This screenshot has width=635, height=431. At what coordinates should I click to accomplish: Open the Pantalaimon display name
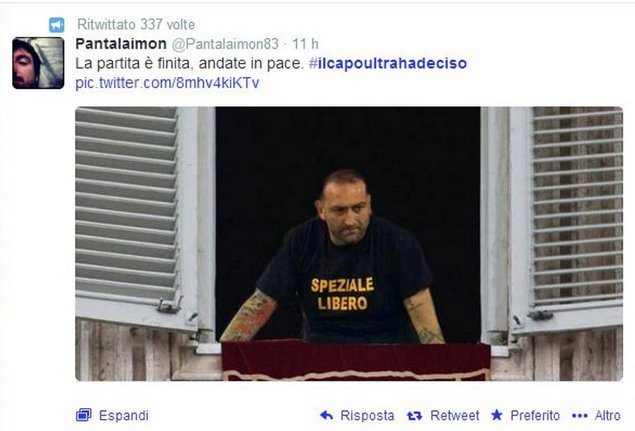121,44
